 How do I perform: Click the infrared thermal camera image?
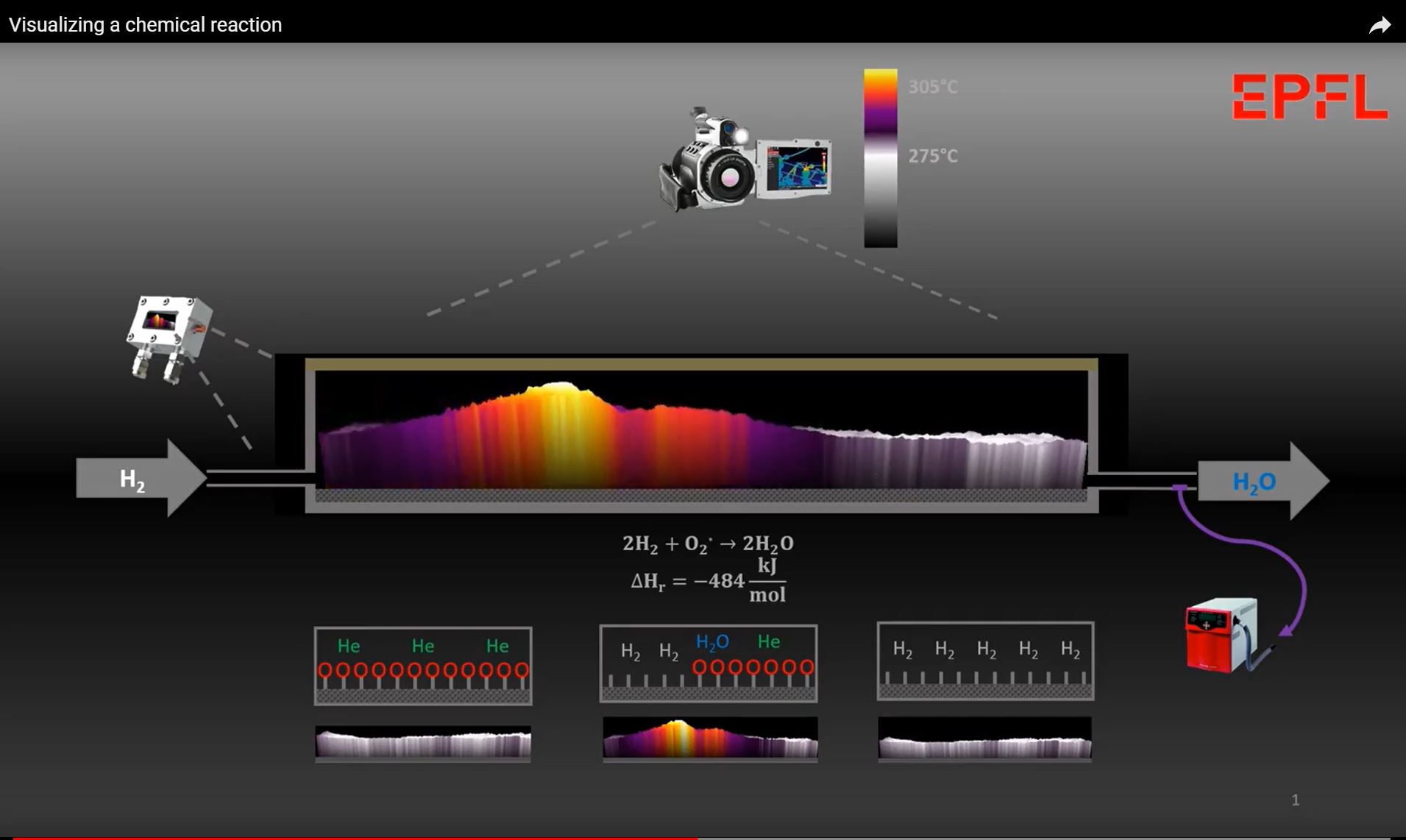pyautogui.click(x=745, y=162)
